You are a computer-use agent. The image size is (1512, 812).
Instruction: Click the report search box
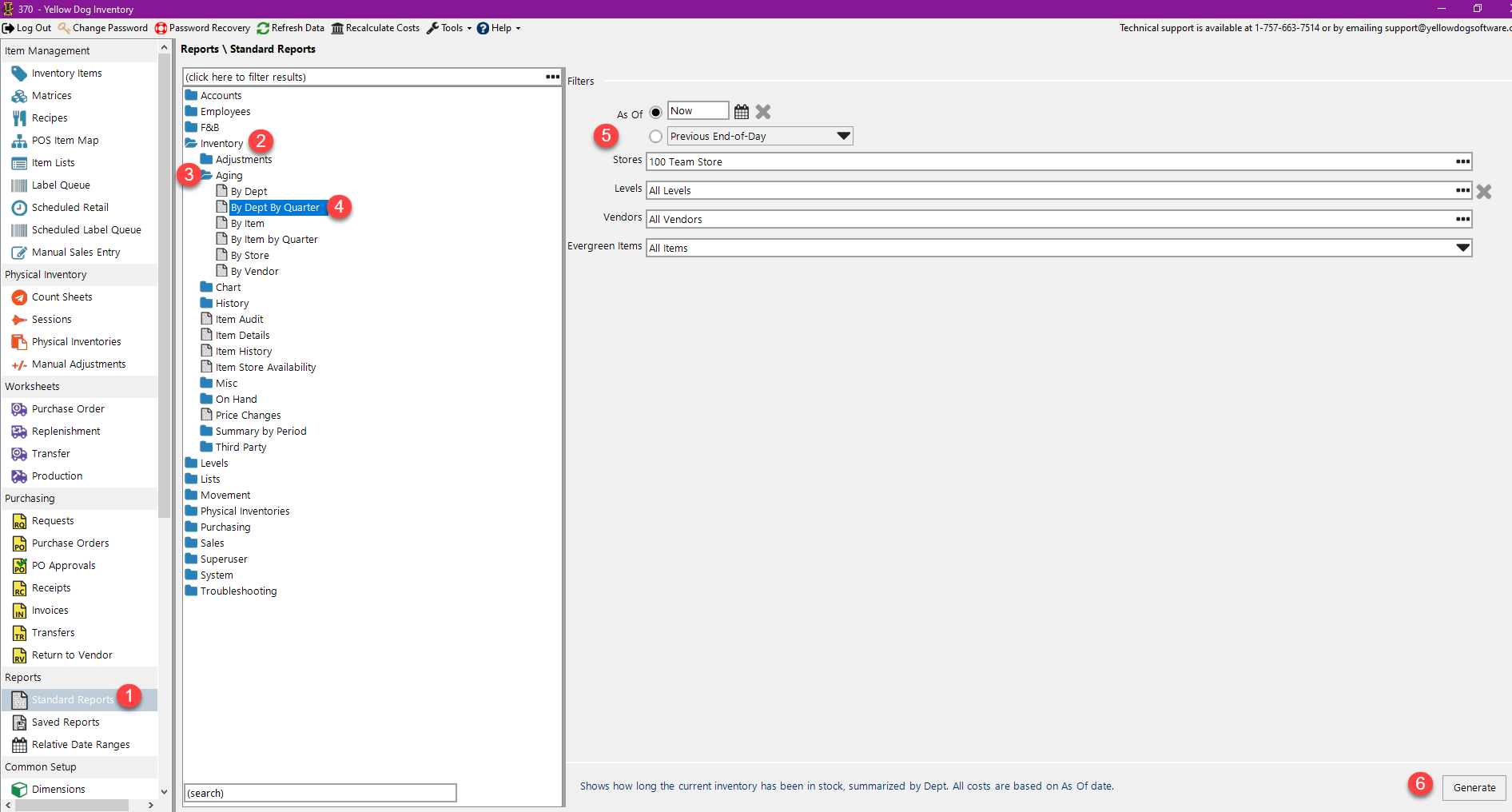[320, 793]
